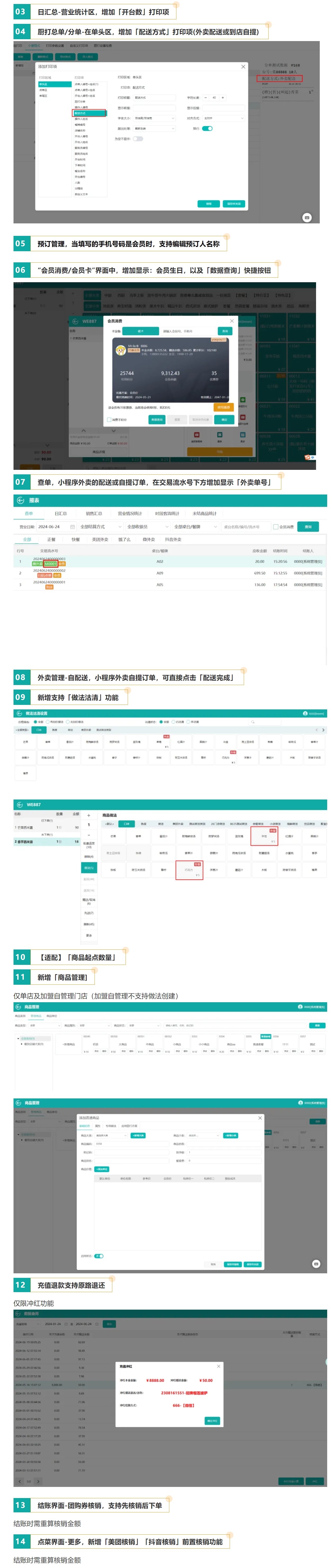Viewport: 333px width, 1568px height.
Task: Click table cell A09 in order list
Action: point(159,573)
